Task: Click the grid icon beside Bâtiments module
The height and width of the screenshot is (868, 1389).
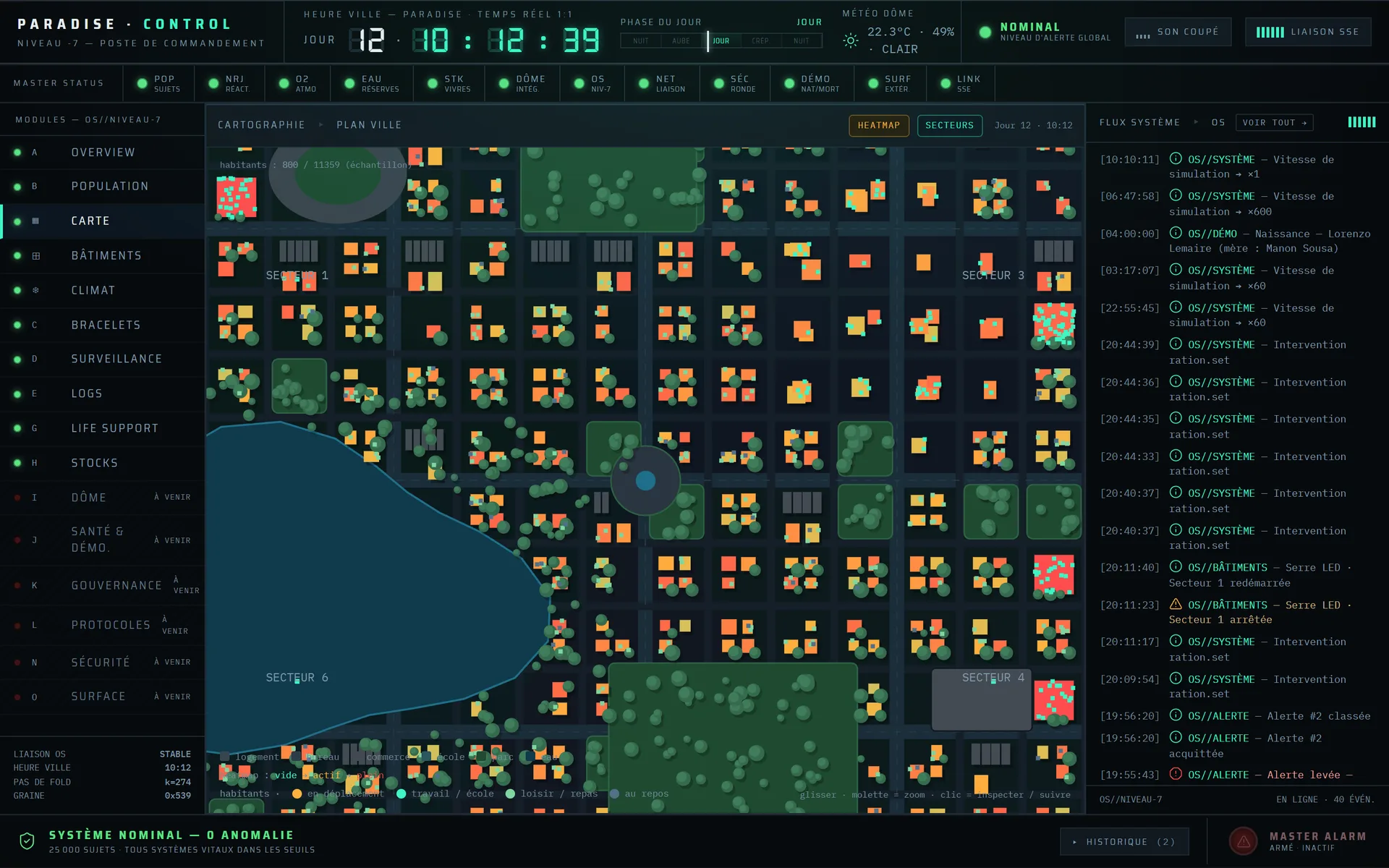Action: click(35, 255)
